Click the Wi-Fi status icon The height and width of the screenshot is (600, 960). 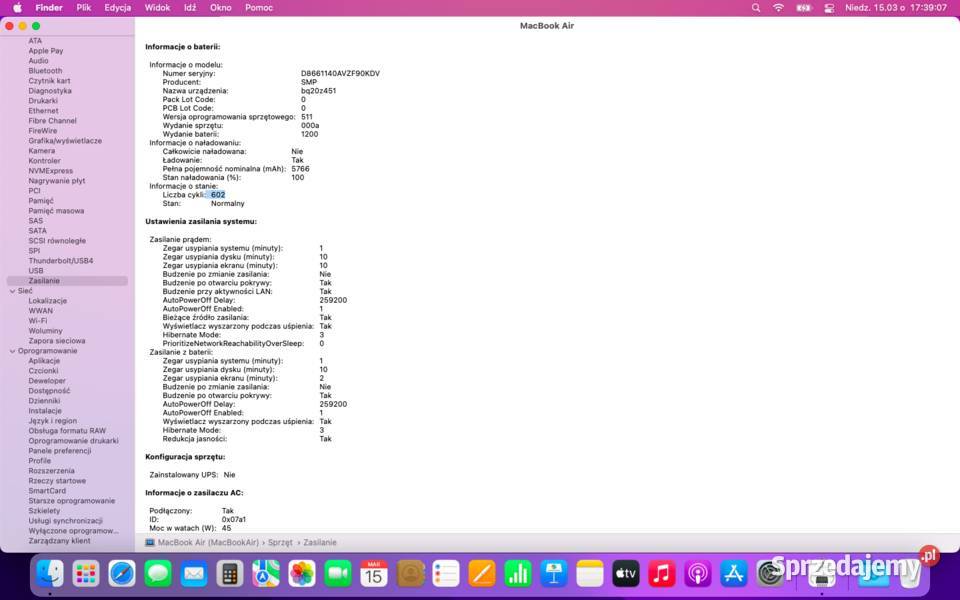[778, 8]
